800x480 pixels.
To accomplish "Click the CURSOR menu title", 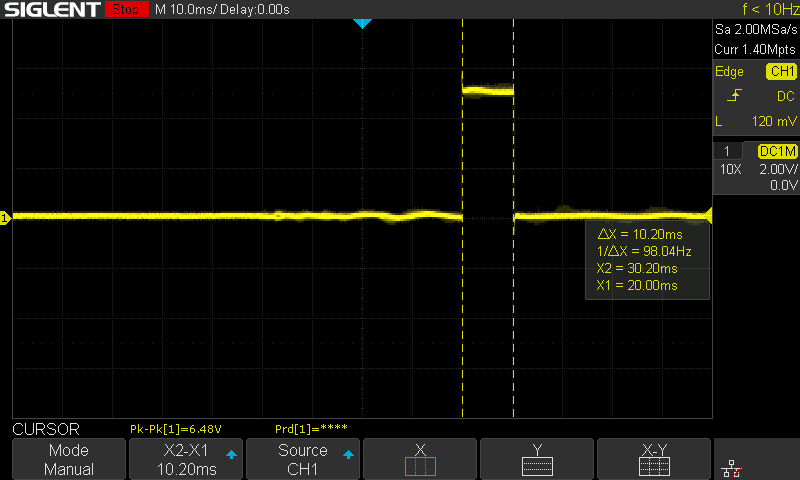I will click(45, 428).
